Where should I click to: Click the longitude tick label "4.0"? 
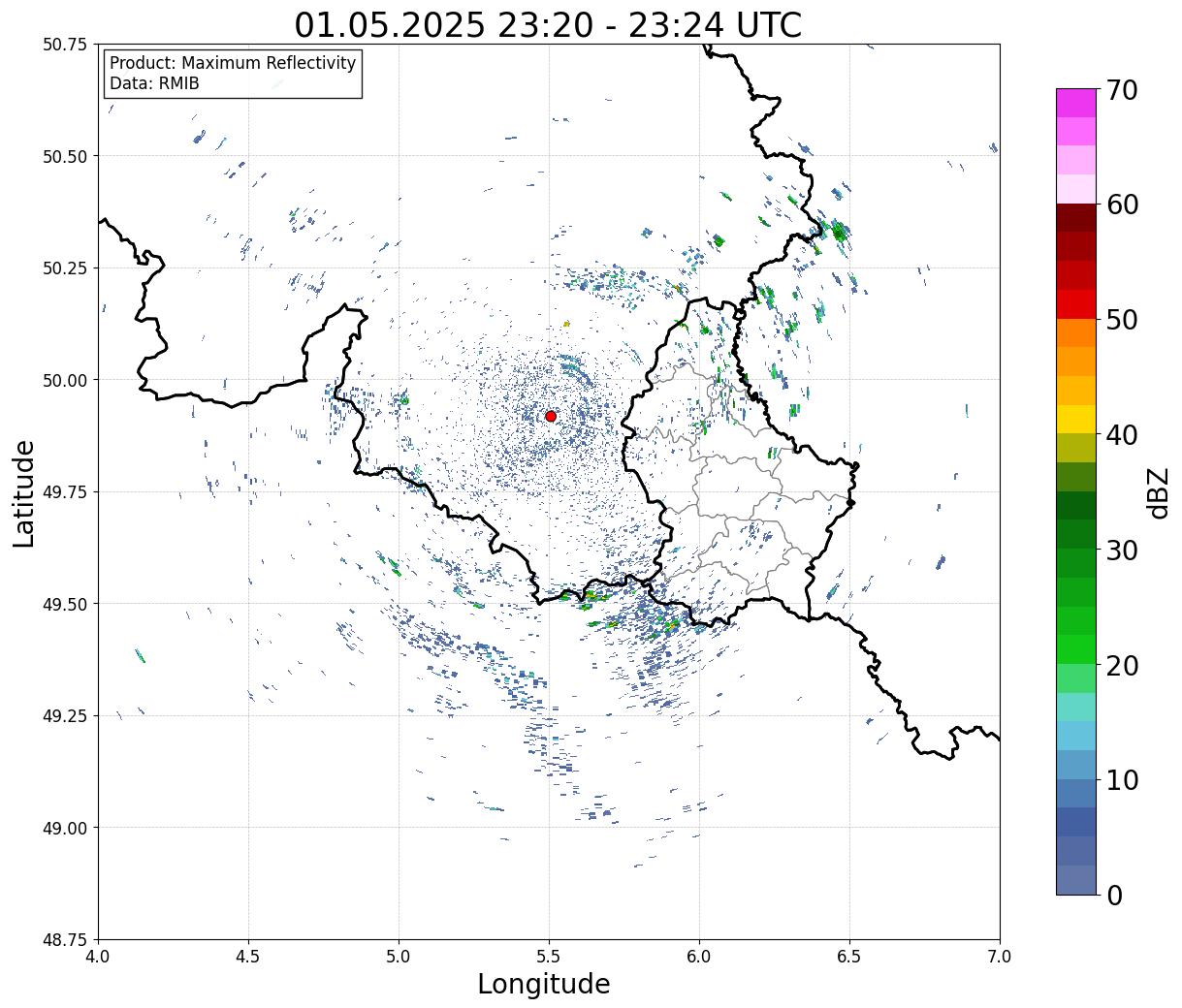[98, 957]
